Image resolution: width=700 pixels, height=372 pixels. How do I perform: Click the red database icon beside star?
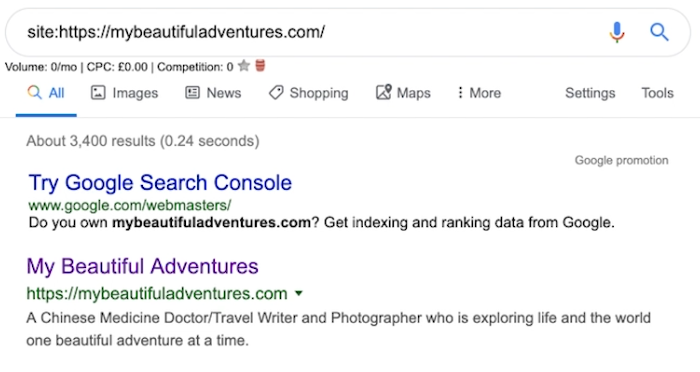[x=260, y=66]
